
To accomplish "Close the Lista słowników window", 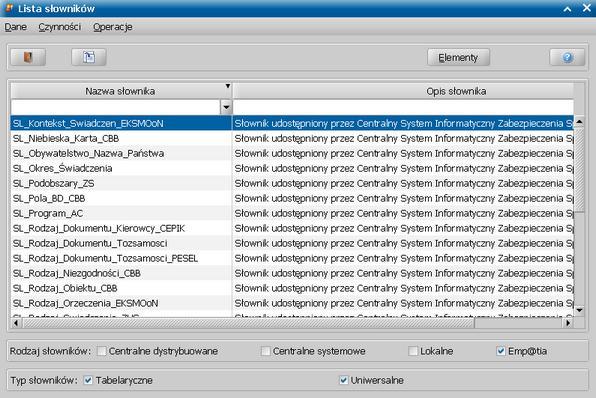I will coord(587,8).
